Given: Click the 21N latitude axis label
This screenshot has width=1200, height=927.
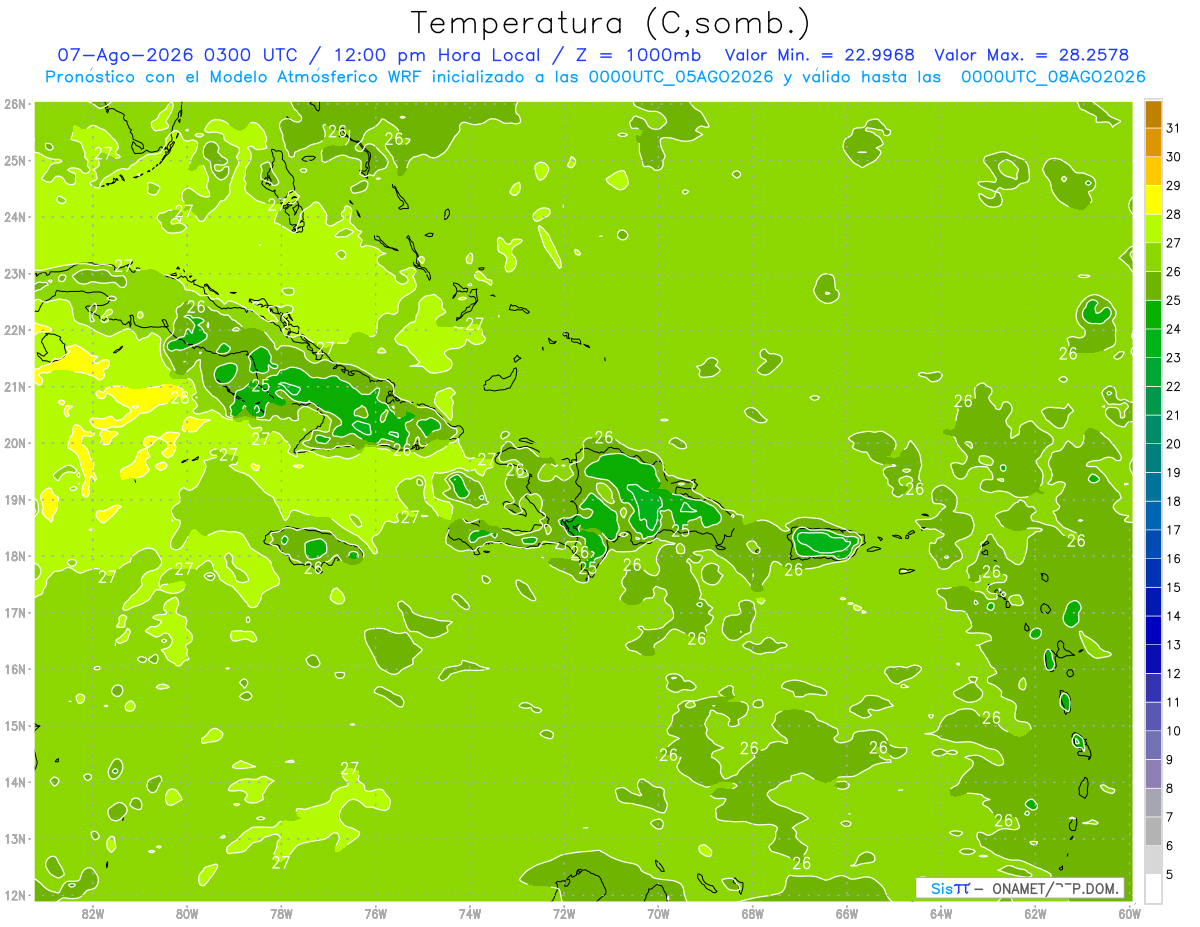Looking at the screenshot, I should pyautogui.click(x=15, y=386).
